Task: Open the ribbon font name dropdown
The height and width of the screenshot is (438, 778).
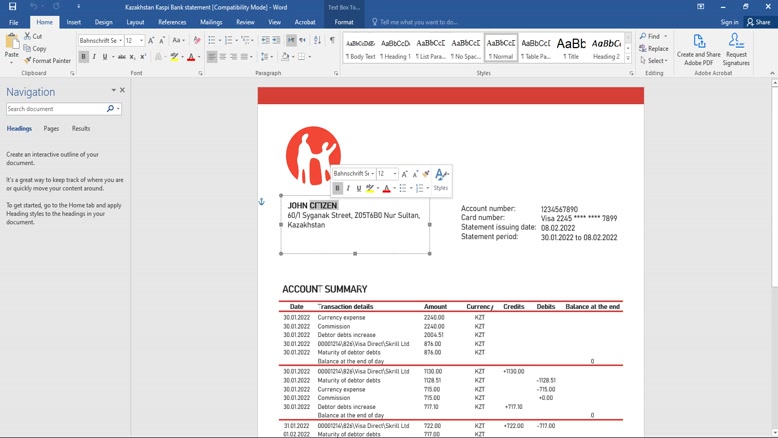Action: click(x=120, y=41)
